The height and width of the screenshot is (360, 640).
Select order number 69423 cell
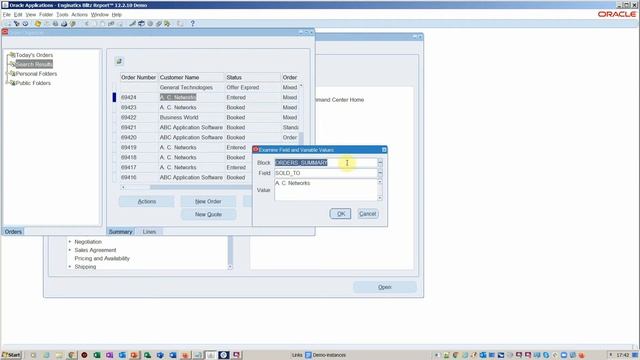(138, 107)
